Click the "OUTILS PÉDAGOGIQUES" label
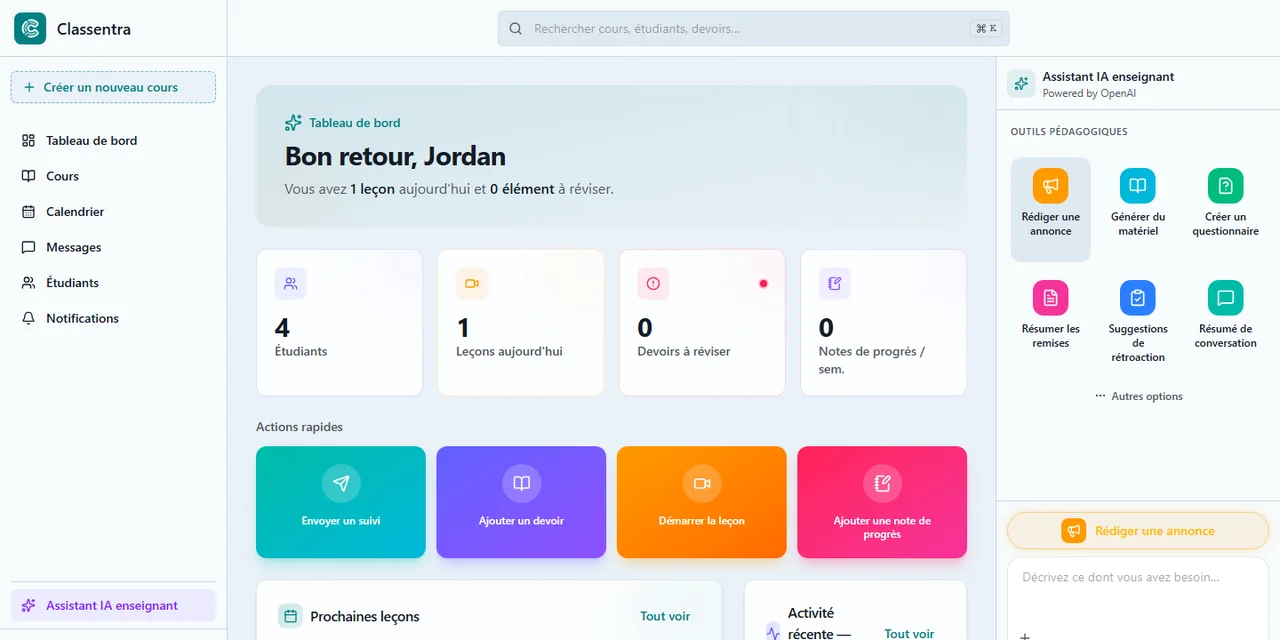 pyautogui.click(x=1069, y=132)
